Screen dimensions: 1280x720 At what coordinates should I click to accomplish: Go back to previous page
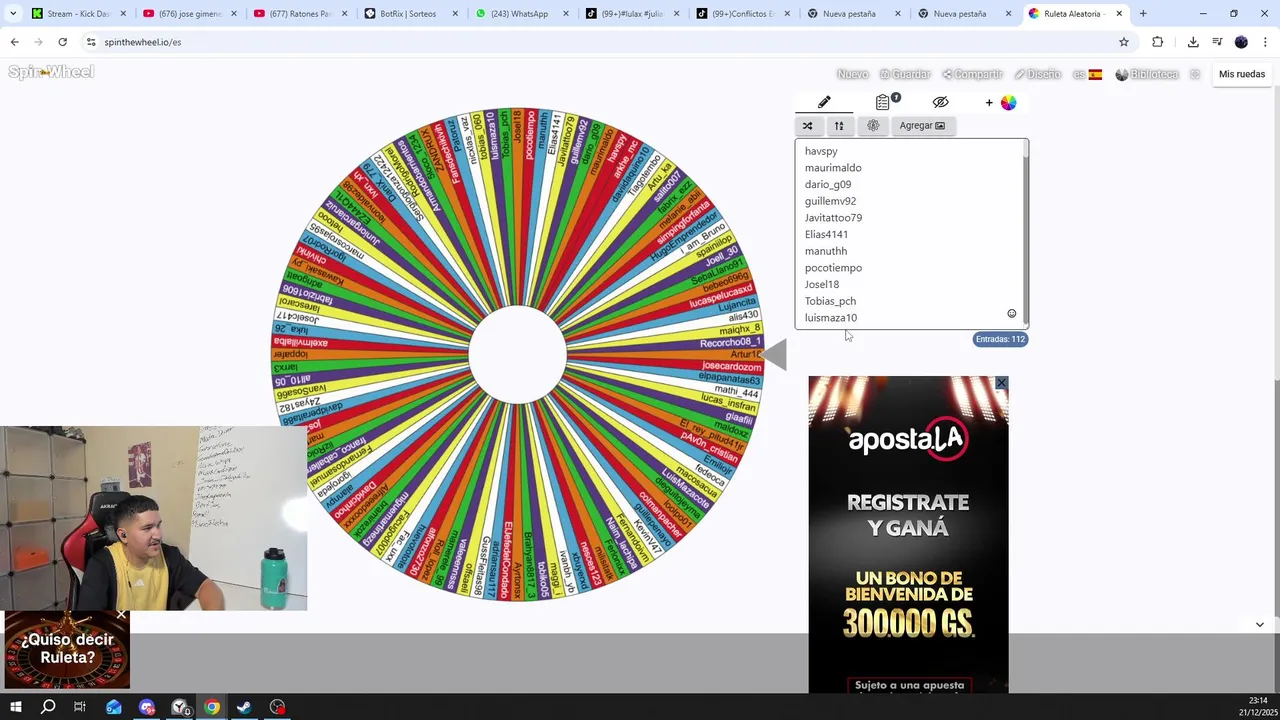[x=14, y=42]
